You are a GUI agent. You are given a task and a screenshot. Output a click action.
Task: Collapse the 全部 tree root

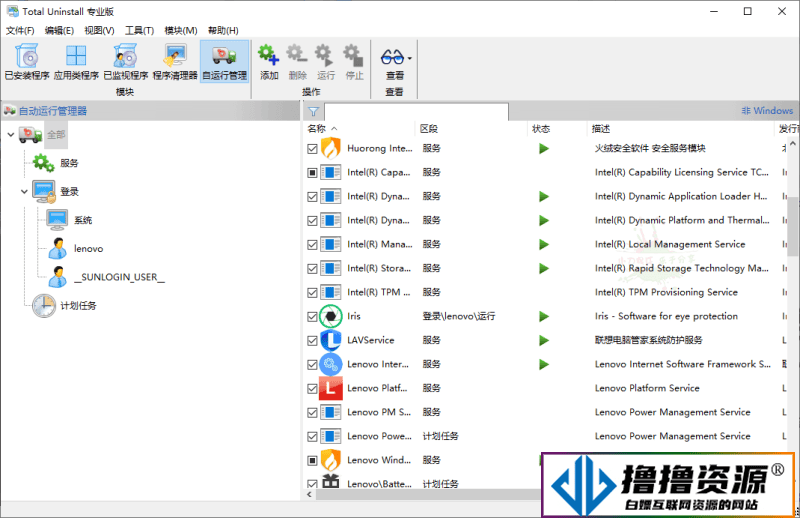pyautogui.click(x=11, y=135)
